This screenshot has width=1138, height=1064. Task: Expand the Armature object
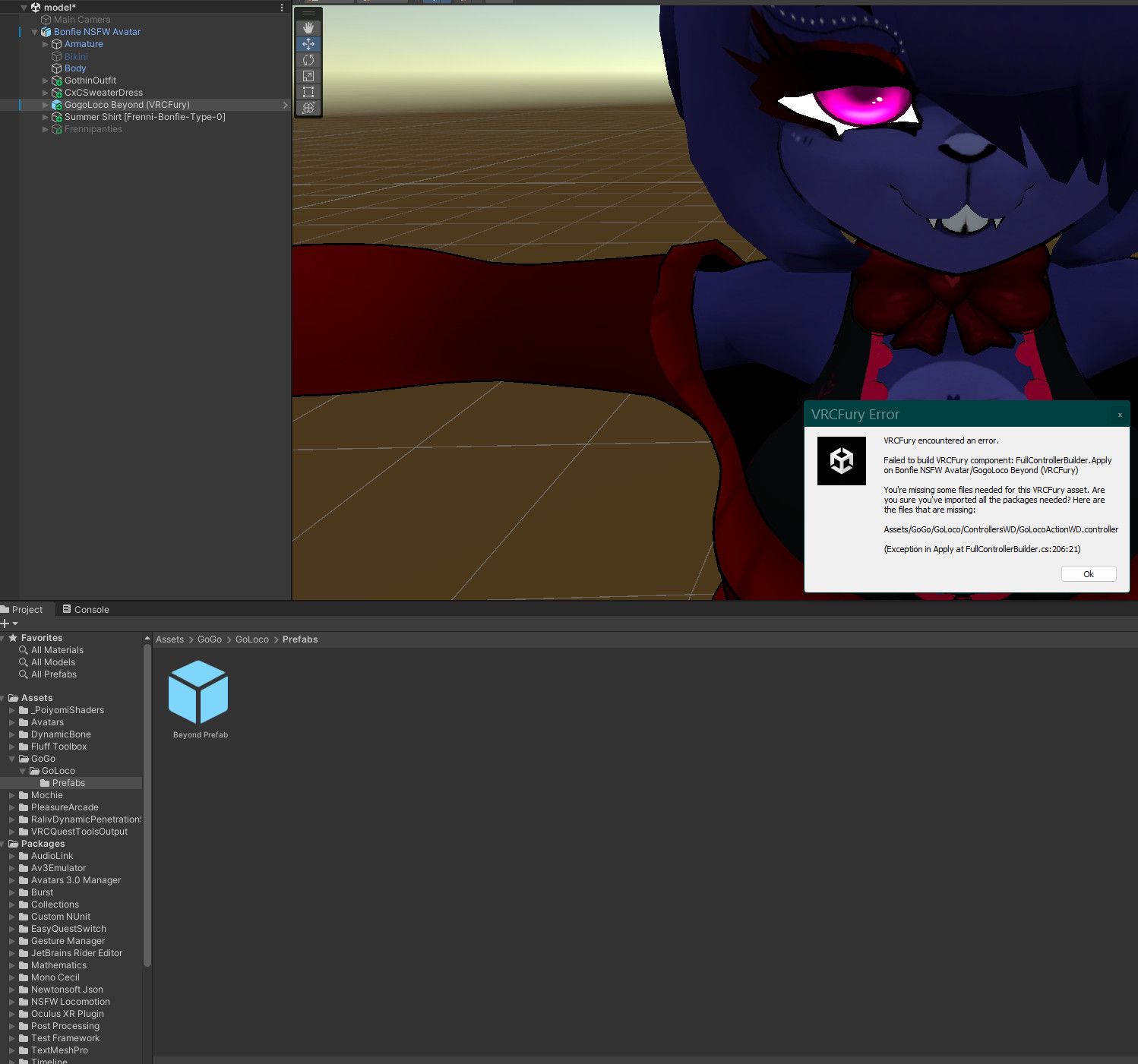(x=45, y=44)
